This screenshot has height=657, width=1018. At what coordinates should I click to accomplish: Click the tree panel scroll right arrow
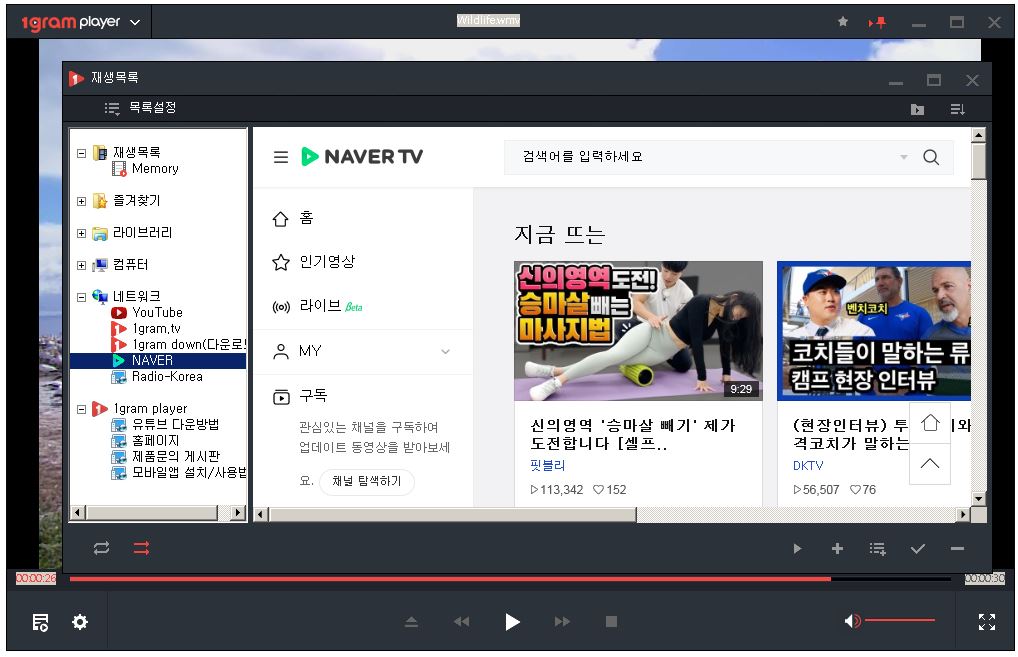238,513
